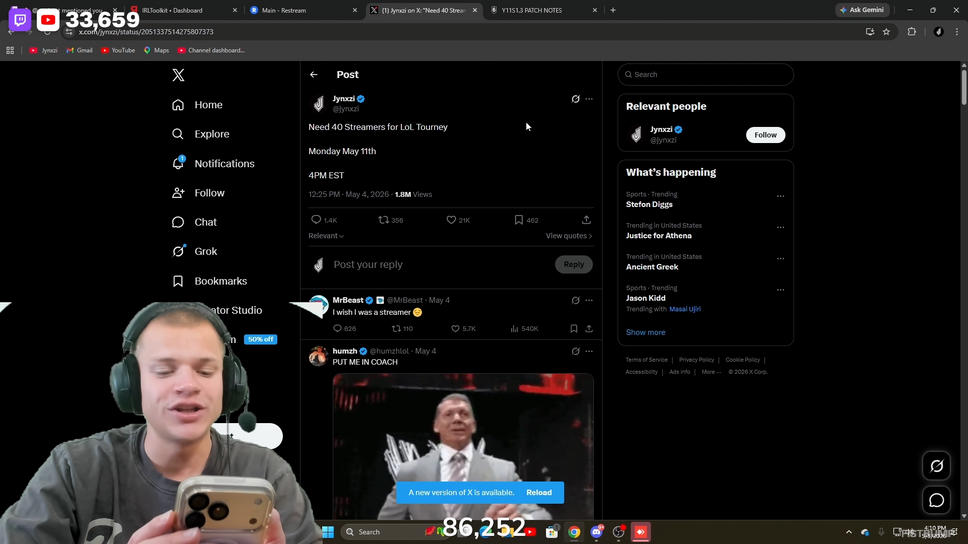Open a new browser tab
The height and width of the screenshot is (544, 968).
pyautogui.click(x=613, y=10)
